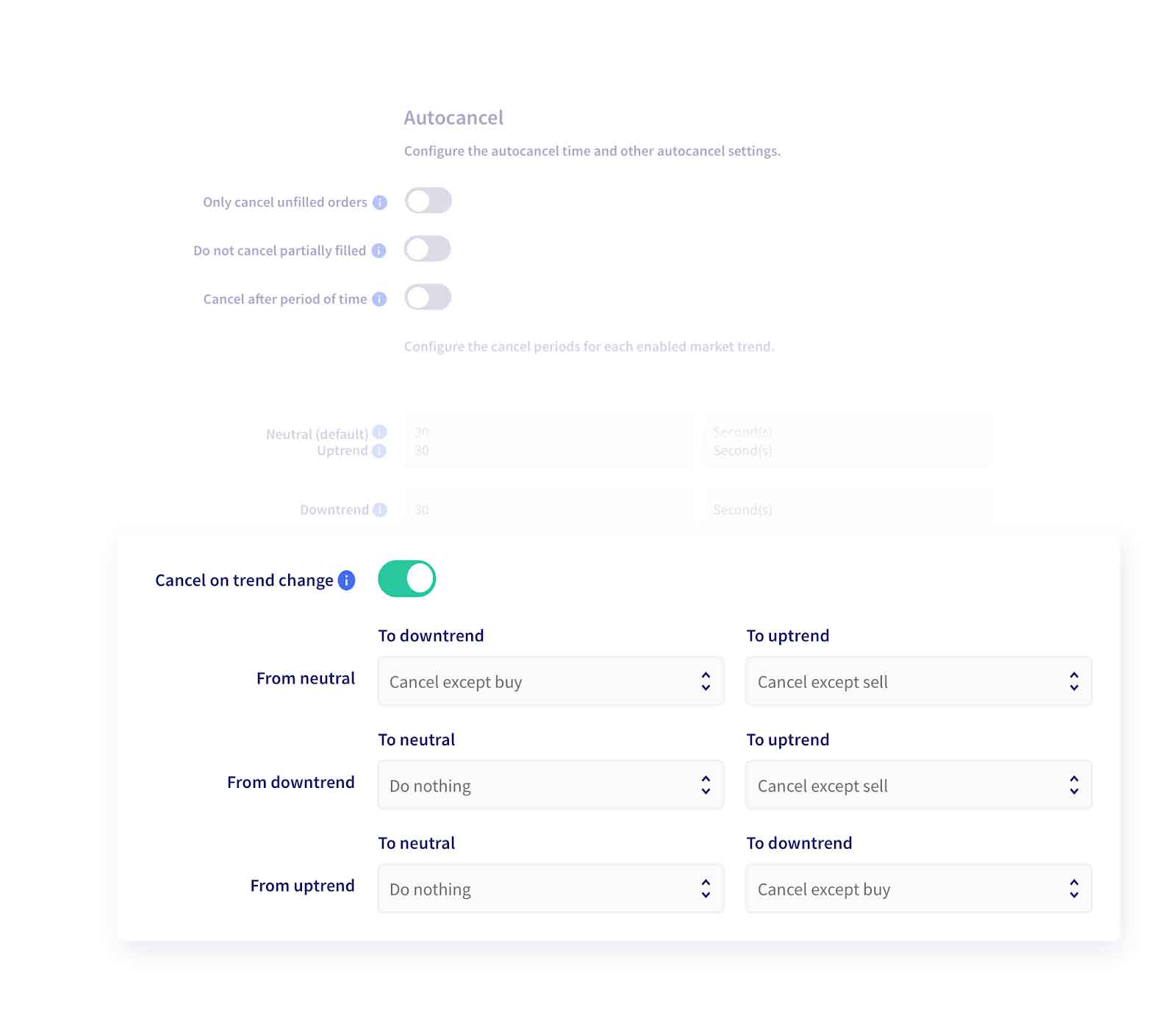Expand From uptrend To neutral dropdown
Image resolution: width=1176 pixels, height=1018 pixels.
[551, 889]
